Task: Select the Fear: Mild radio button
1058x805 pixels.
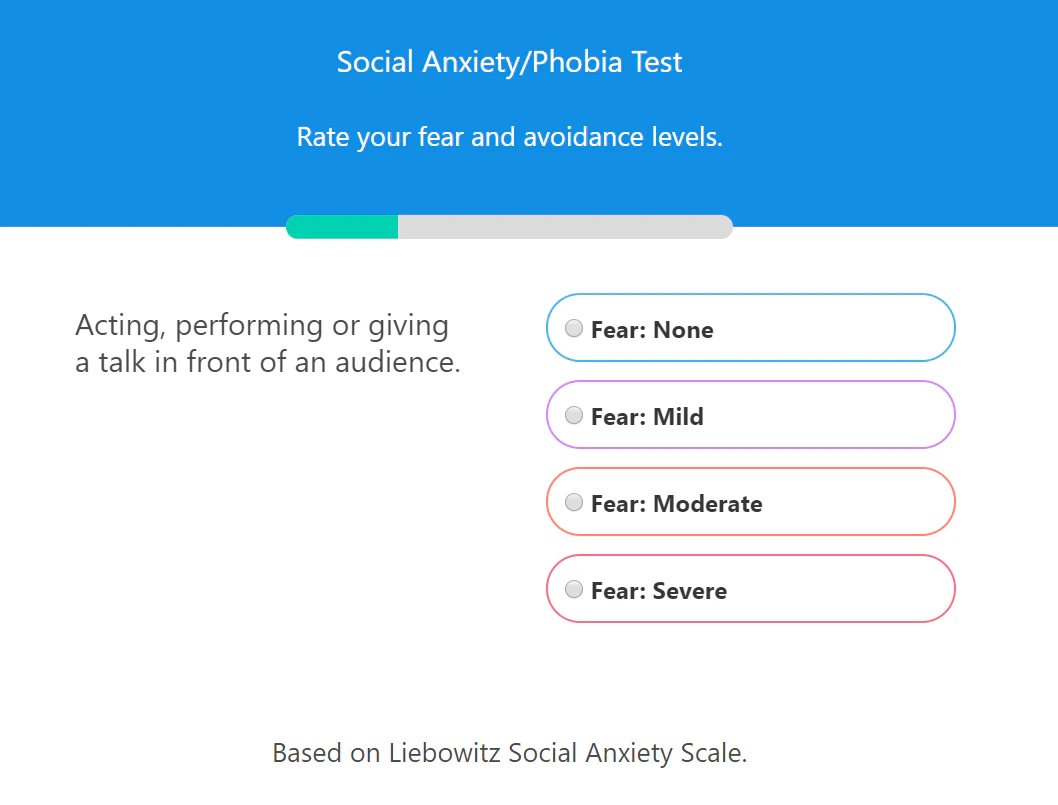Action: click(574, 415)
